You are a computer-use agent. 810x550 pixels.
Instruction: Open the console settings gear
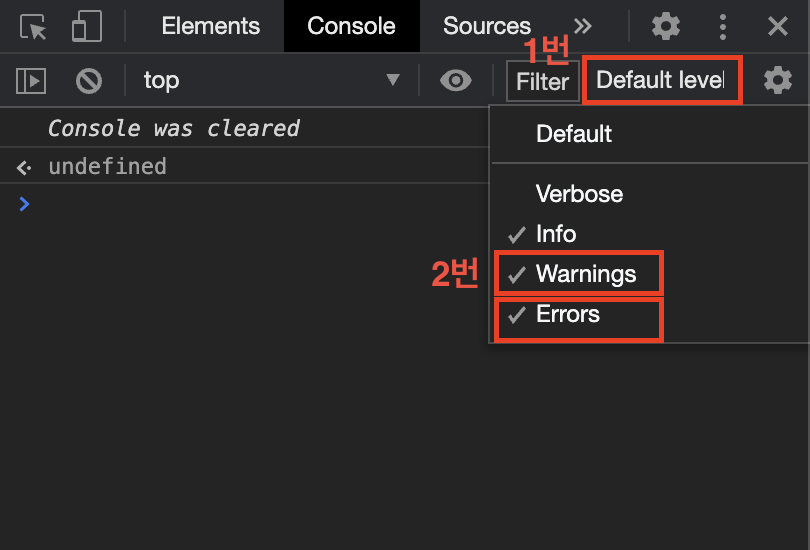click(778, 81)
